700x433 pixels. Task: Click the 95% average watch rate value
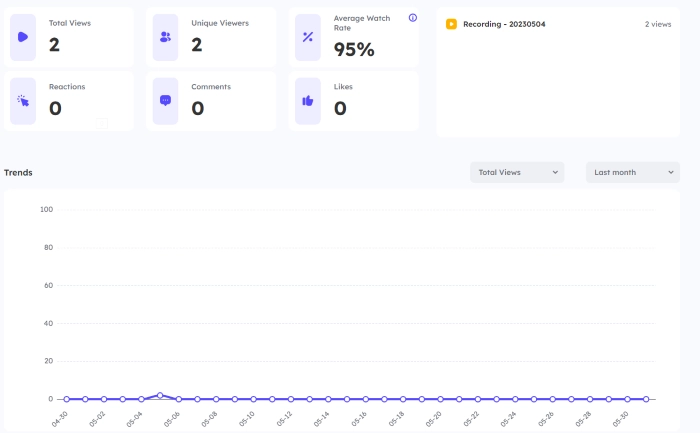tap(354, 49)
